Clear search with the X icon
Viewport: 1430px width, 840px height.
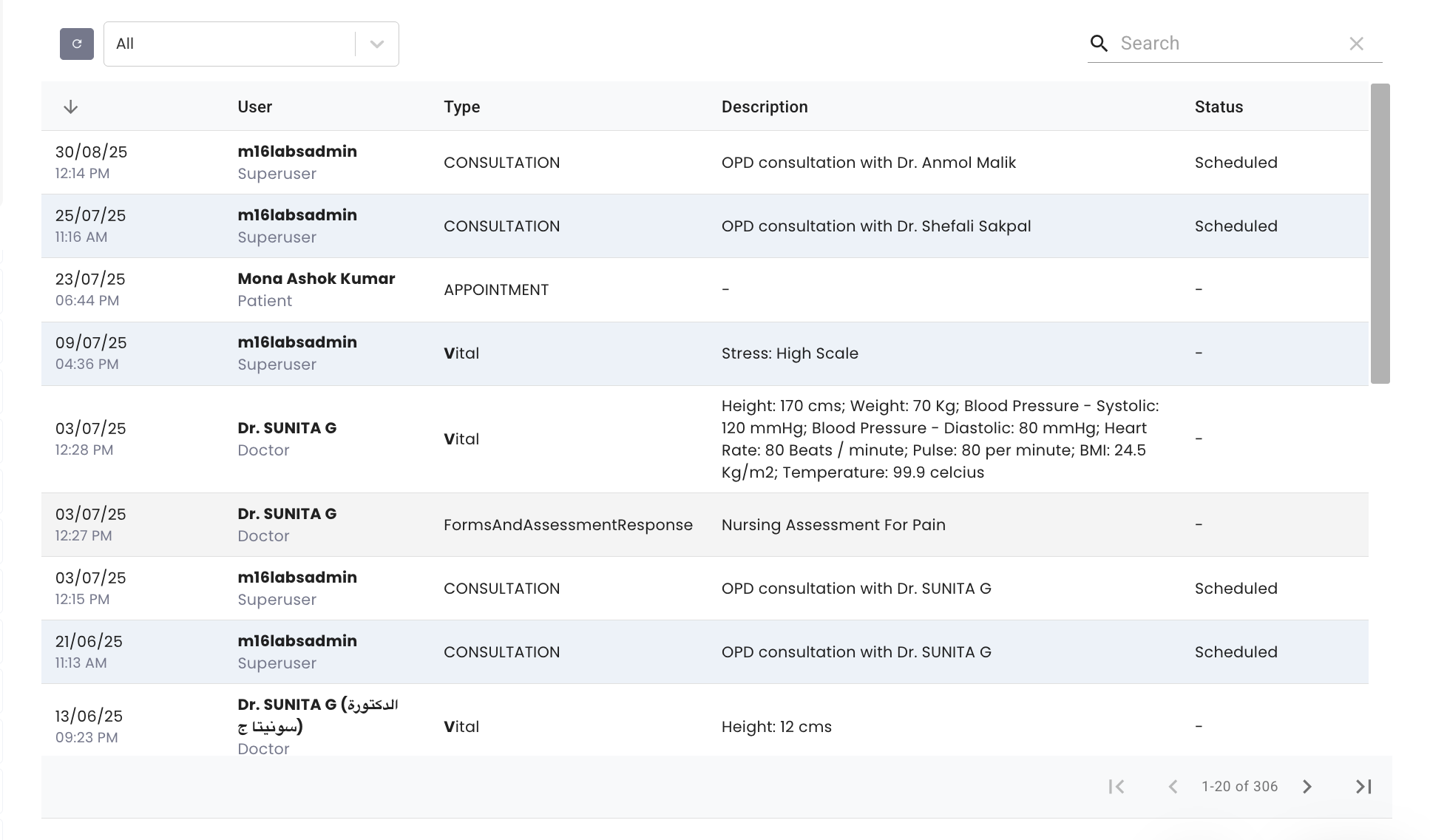1356,44
